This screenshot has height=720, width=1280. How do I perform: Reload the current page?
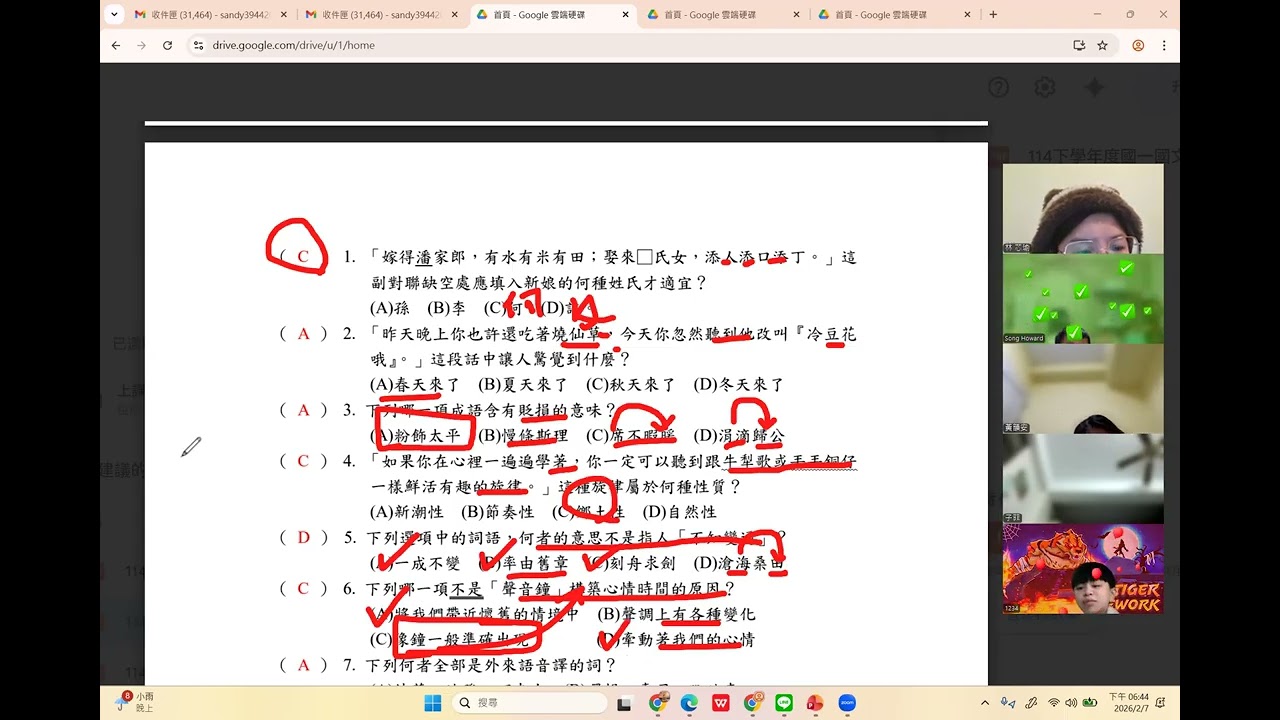point(167,45)
